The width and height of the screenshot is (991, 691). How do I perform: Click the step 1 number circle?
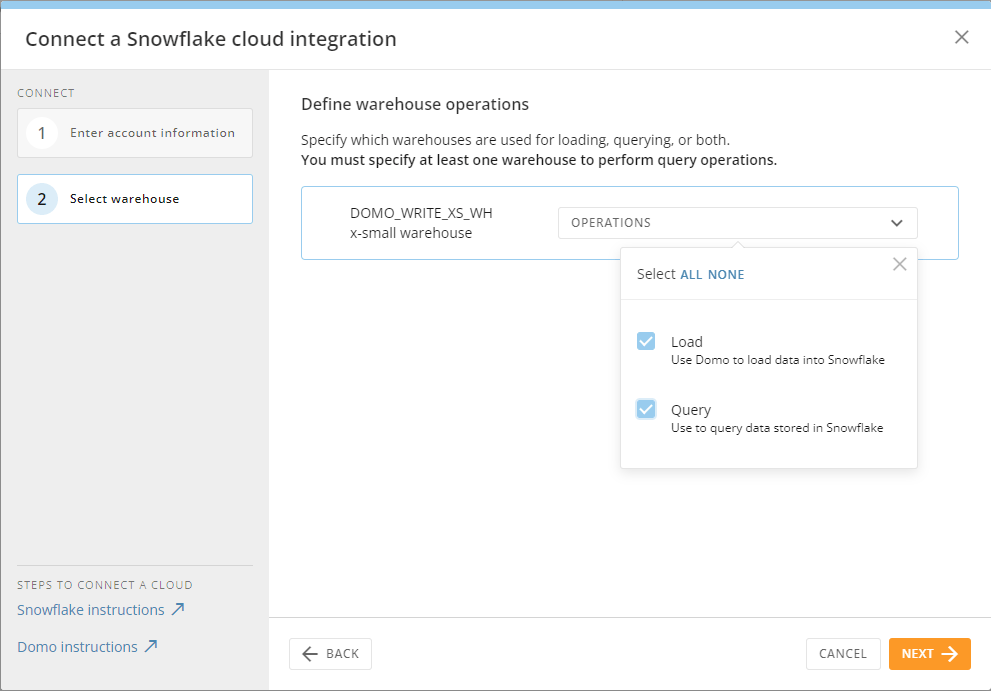[42, 133]
